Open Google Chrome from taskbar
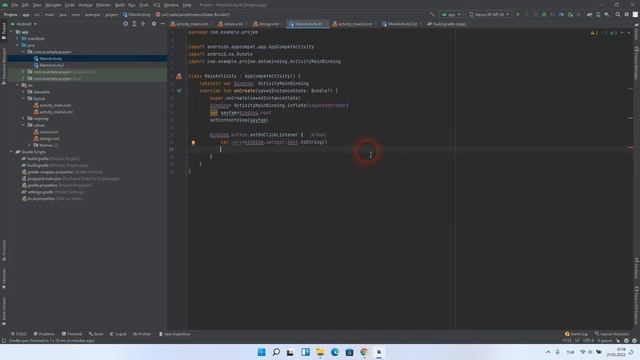The height and width of the screenshot is (360, 640). coord(364,352)
